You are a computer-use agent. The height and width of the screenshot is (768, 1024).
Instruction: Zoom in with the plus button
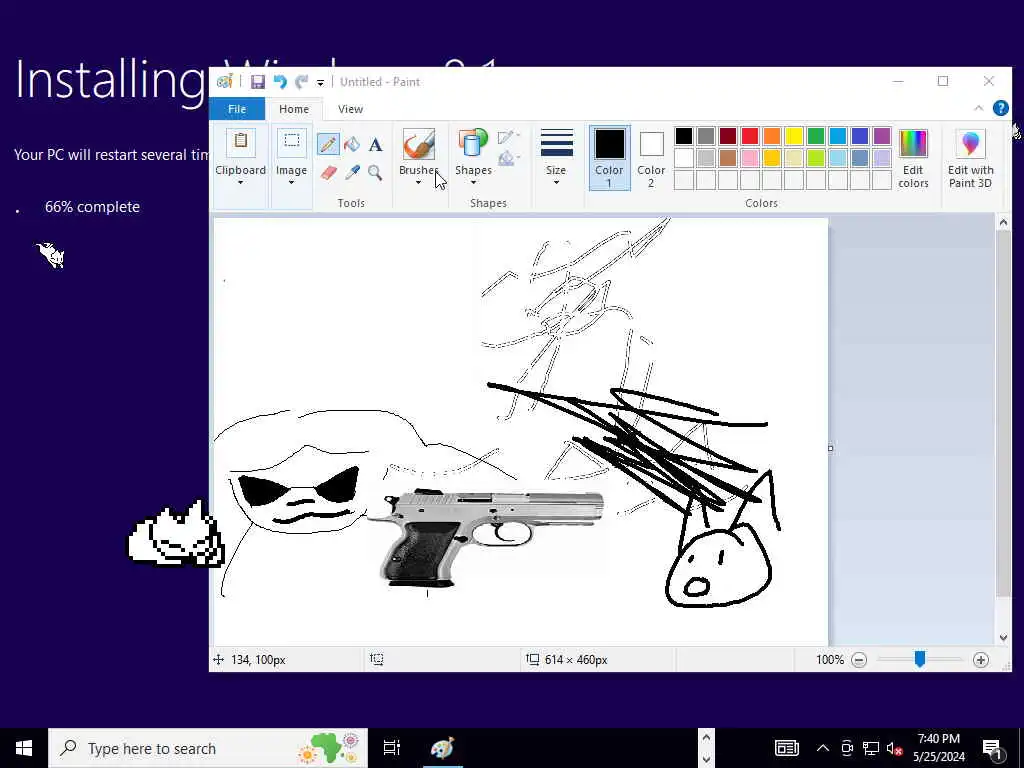[x=980, y=660]
